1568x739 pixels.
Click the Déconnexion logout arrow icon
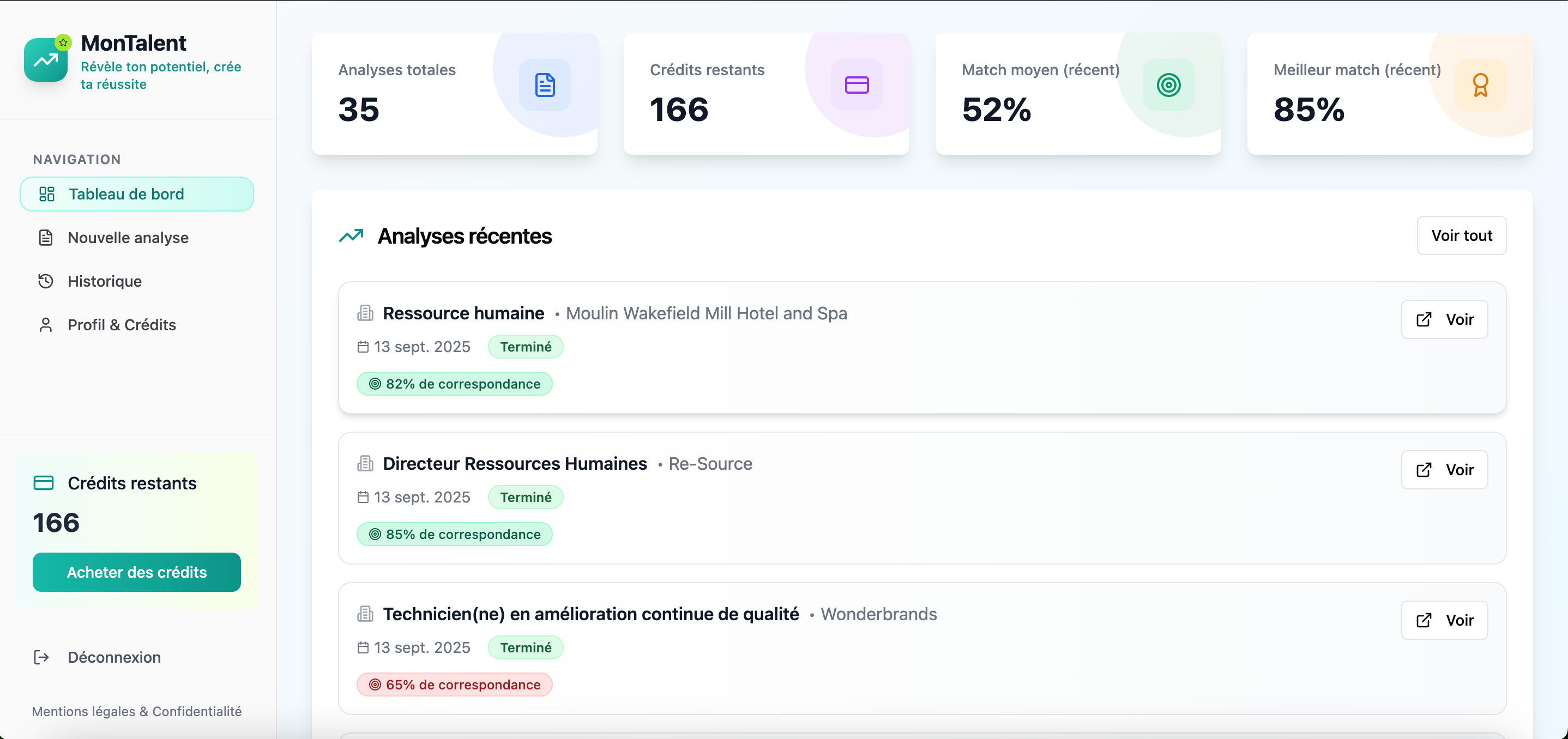pos(41,657)
